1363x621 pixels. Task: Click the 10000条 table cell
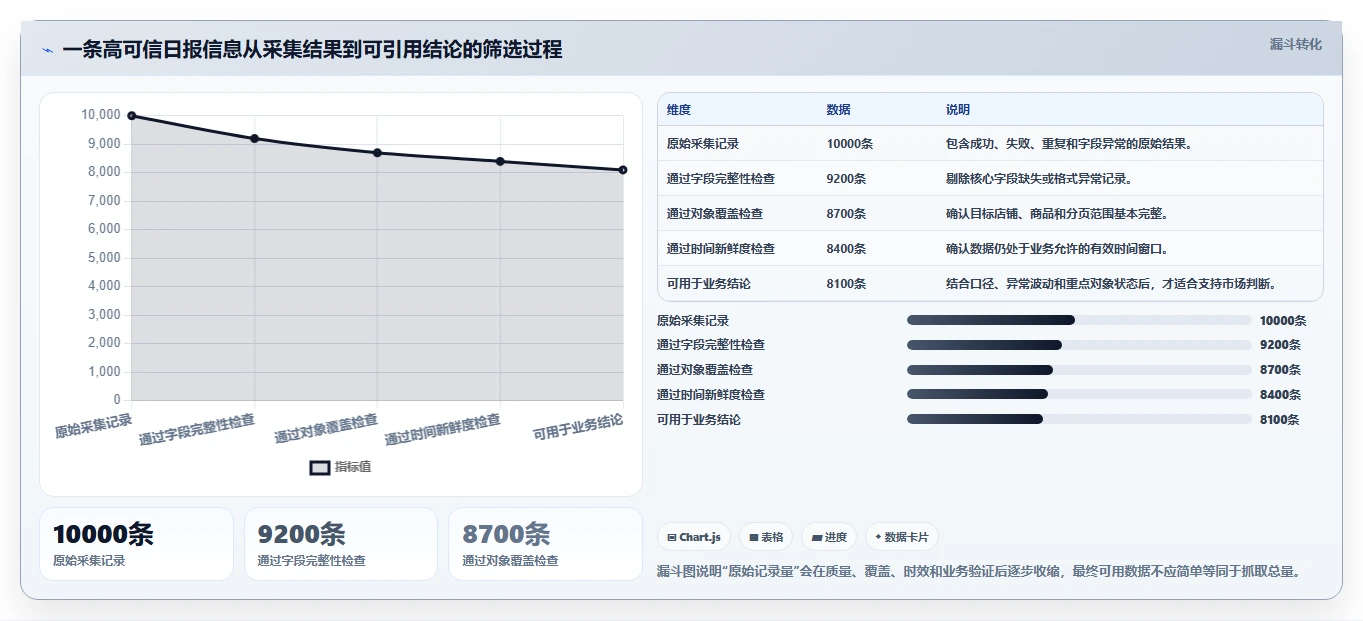[x=850, y=144]
